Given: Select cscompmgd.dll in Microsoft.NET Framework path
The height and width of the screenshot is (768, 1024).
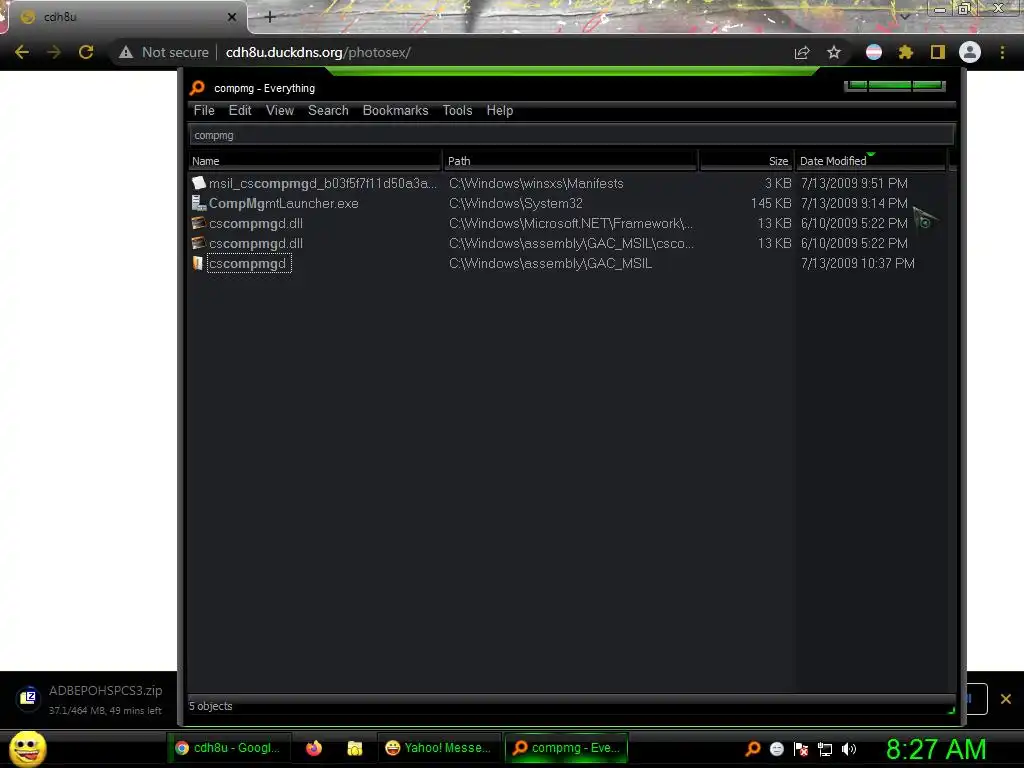Looking at the screenshot, I should [x=568, y=223].
